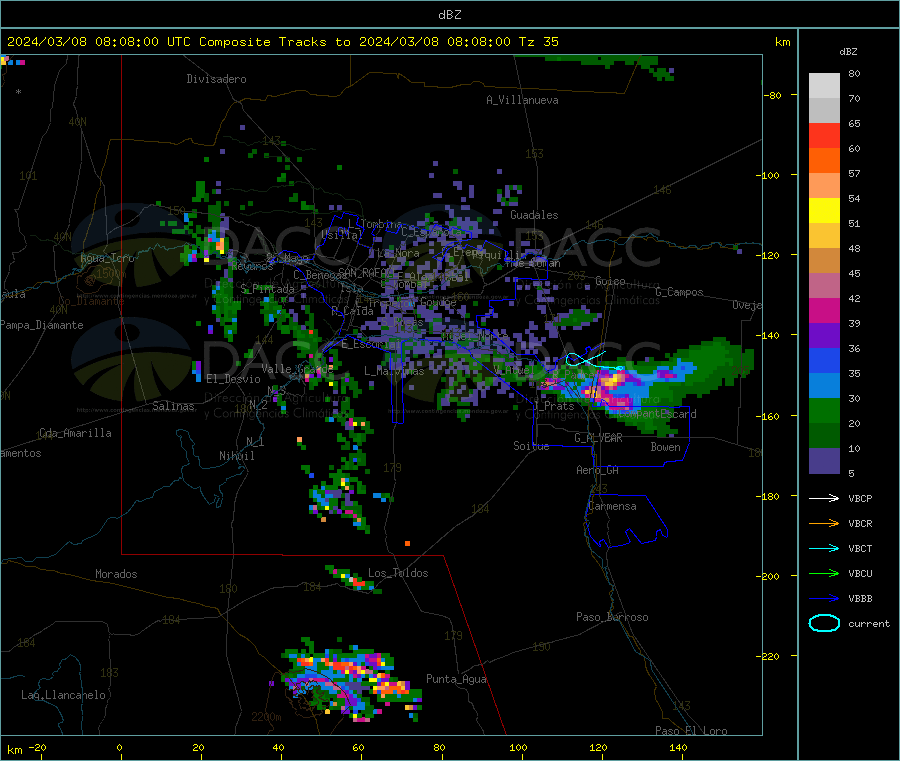Select the slate purple 10 dBZ swatch

point(824,461)
